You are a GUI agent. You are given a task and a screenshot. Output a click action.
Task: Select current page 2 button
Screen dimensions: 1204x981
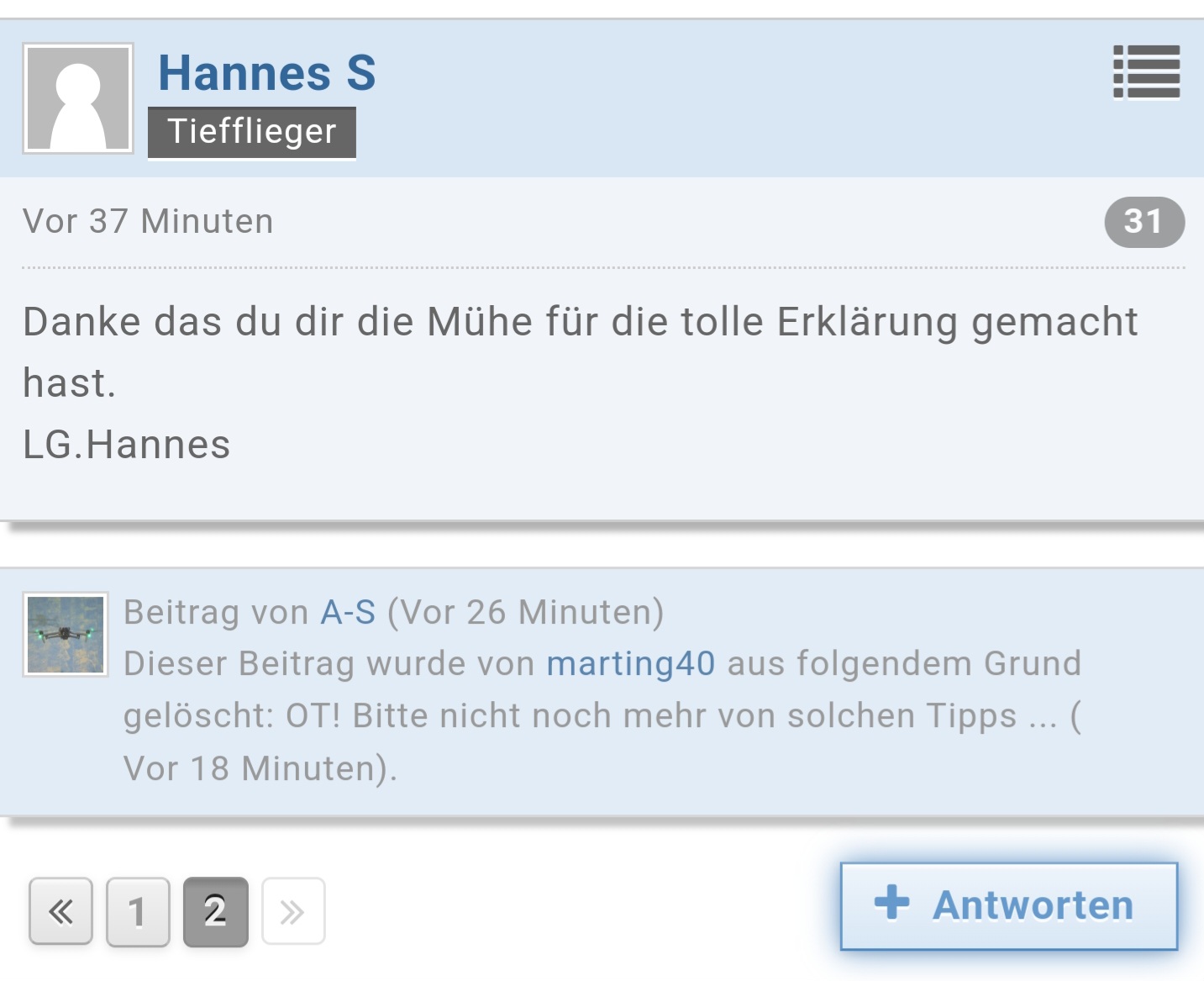215,911
